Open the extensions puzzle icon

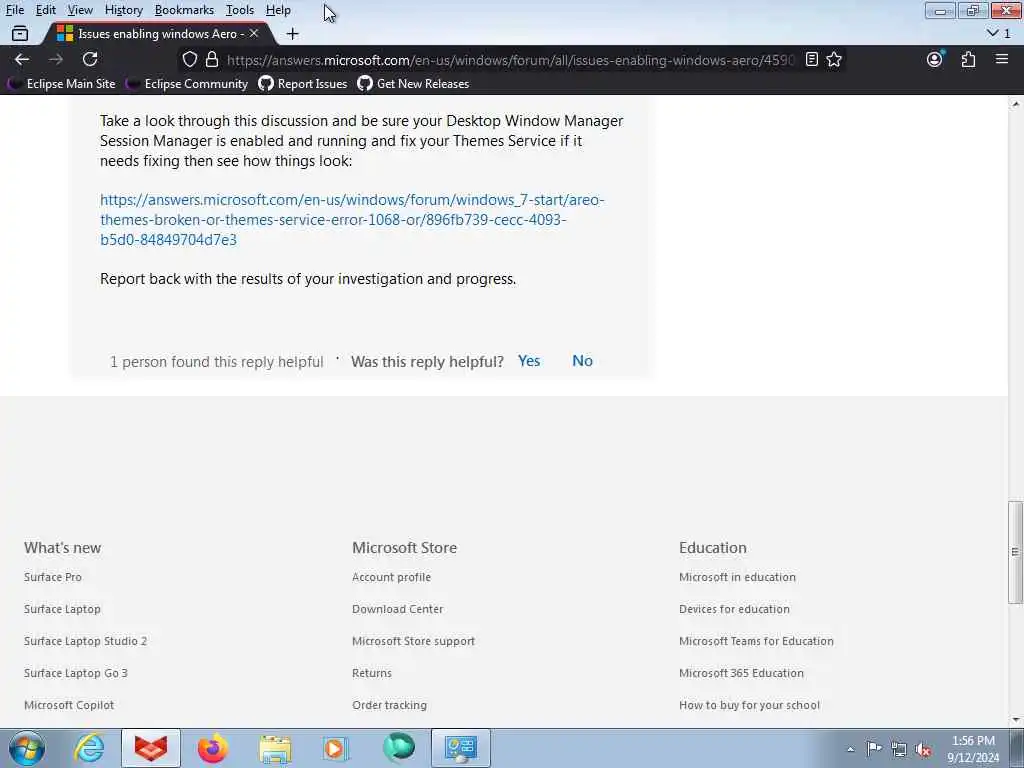pos(968,59)
